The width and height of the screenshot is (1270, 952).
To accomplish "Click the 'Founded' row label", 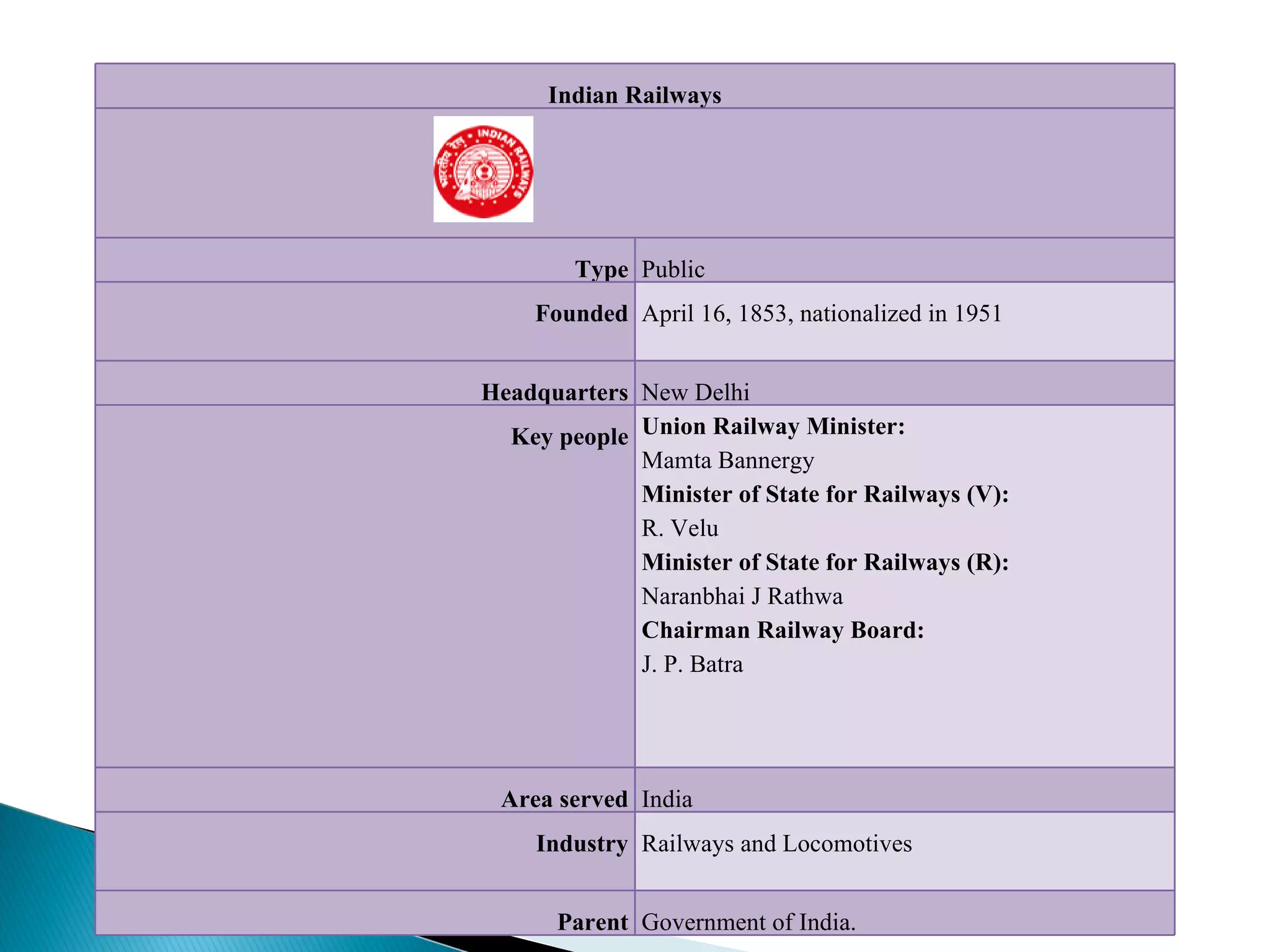I will click(582, 314).
